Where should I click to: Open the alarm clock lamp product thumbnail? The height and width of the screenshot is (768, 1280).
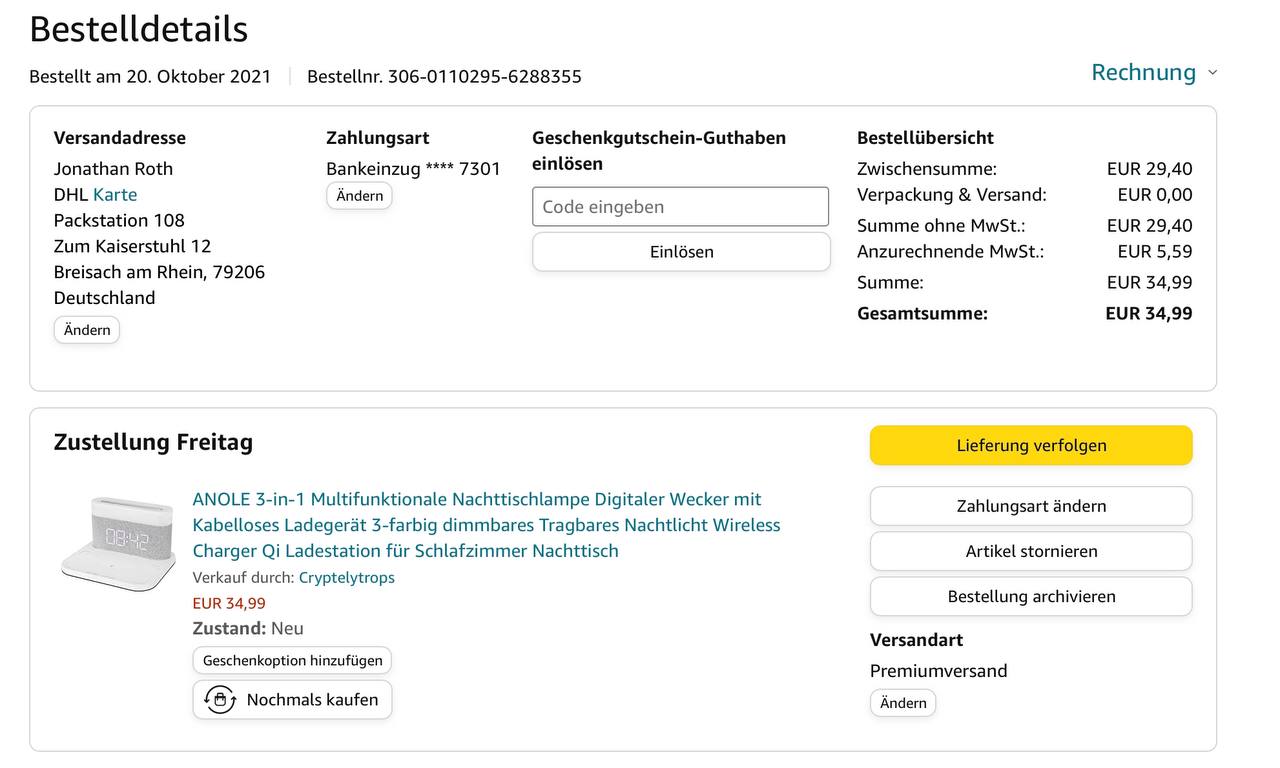(118, 541)
